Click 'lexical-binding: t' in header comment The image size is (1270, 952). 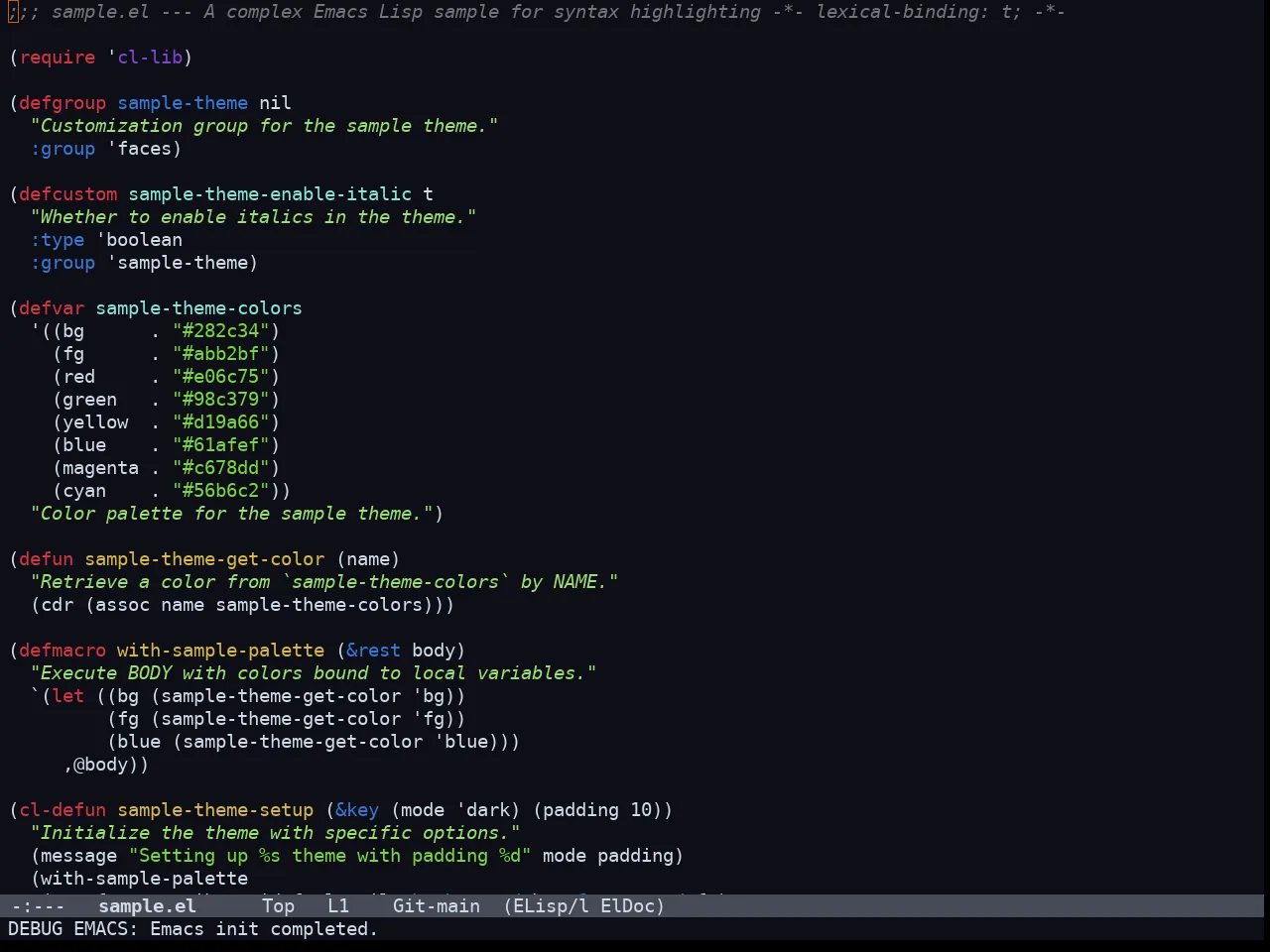click(x=918, y=12)
